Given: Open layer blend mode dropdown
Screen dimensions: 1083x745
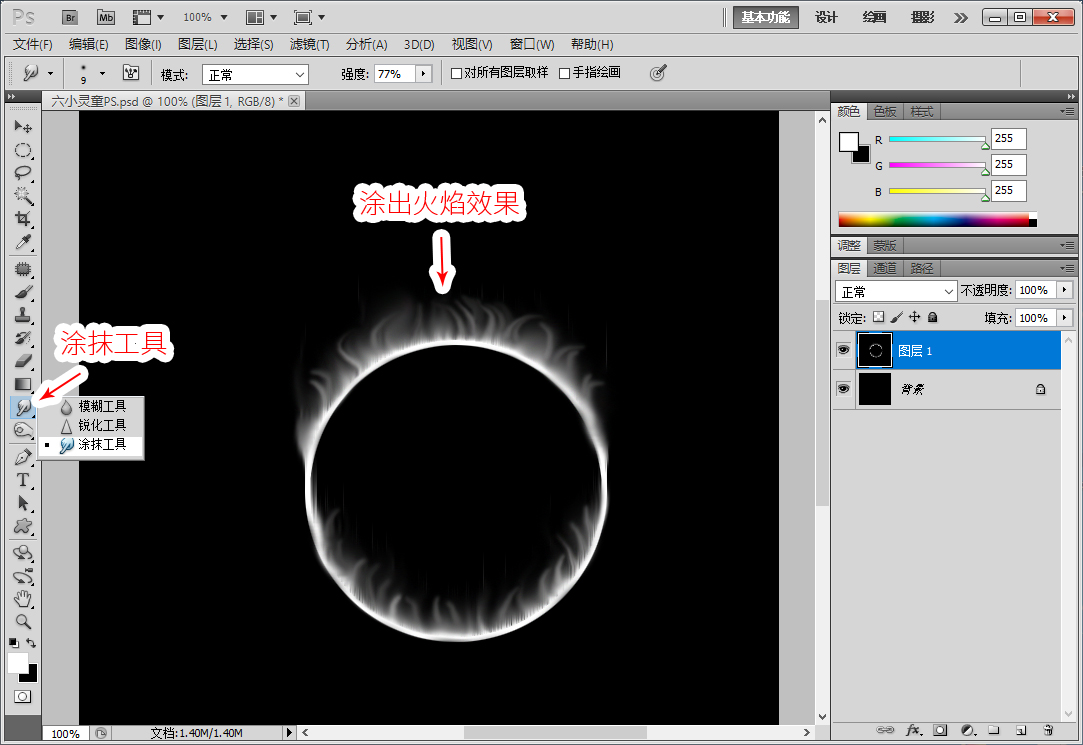Looking at the screenshot, I should click(x=896, y=291).
